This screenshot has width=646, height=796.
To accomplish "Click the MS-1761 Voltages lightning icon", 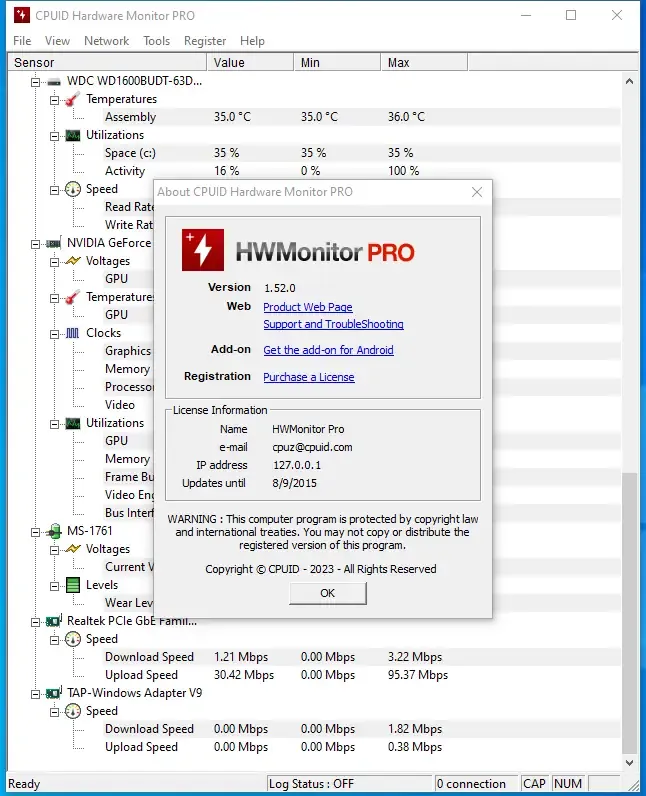I will click(73, 549).
